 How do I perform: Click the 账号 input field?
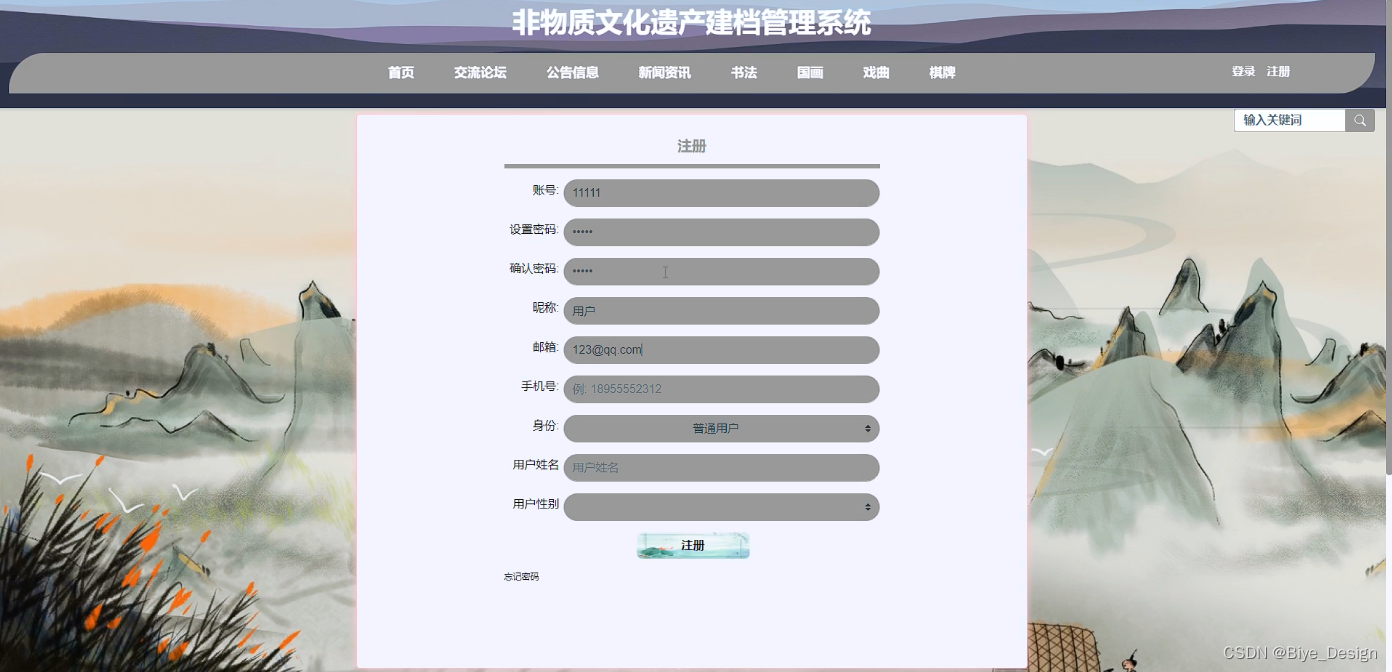pos(721,193)
